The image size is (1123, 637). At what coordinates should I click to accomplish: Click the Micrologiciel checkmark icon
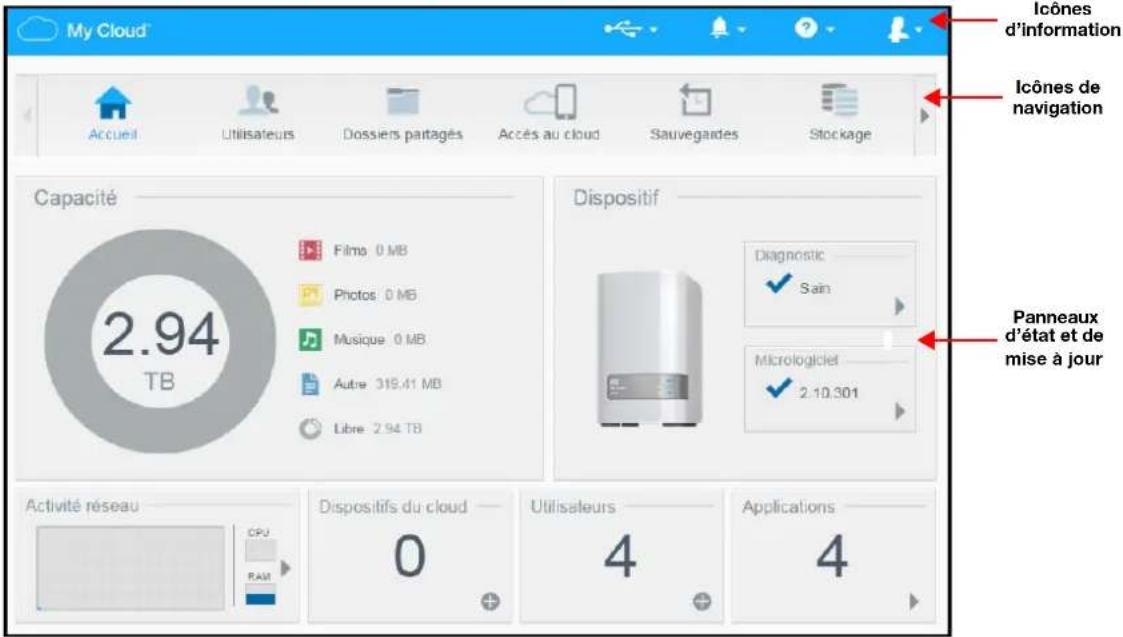click(x=779, y=388)
